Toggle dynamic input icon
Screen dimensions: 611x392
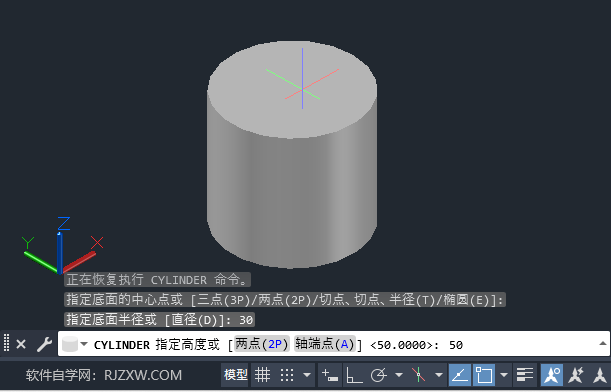coord(330,375)
